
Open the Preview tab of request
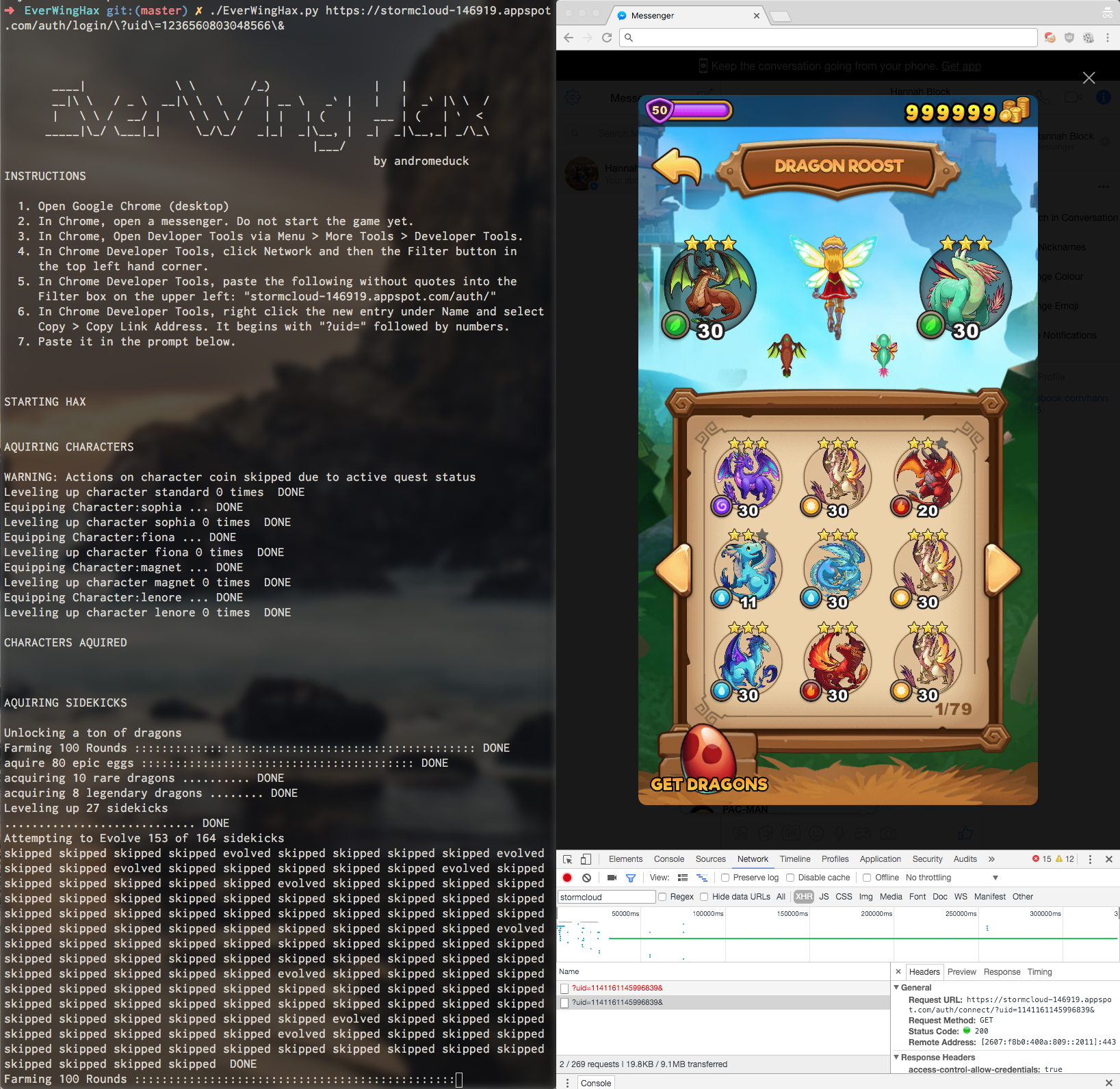click(961, 972)
